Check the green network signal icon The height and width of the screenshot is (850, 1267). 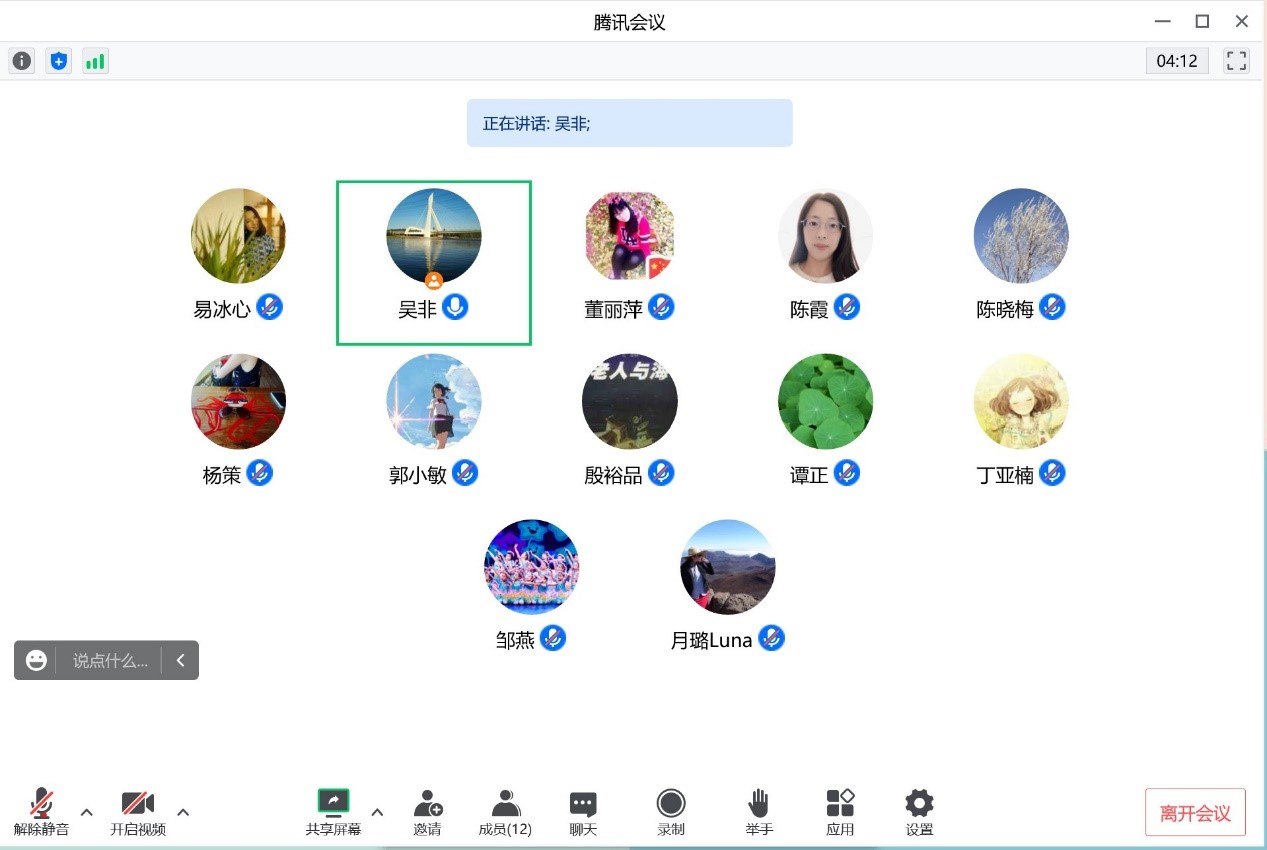[95, 61]
